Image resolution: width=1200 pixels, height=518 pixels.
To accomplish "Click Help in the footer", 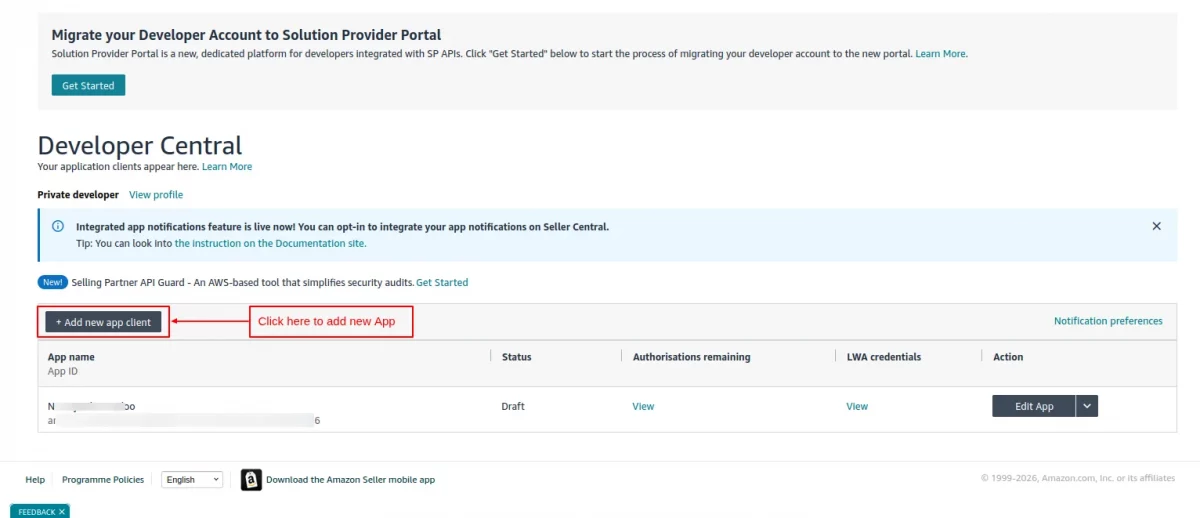I will click(35, 480).
